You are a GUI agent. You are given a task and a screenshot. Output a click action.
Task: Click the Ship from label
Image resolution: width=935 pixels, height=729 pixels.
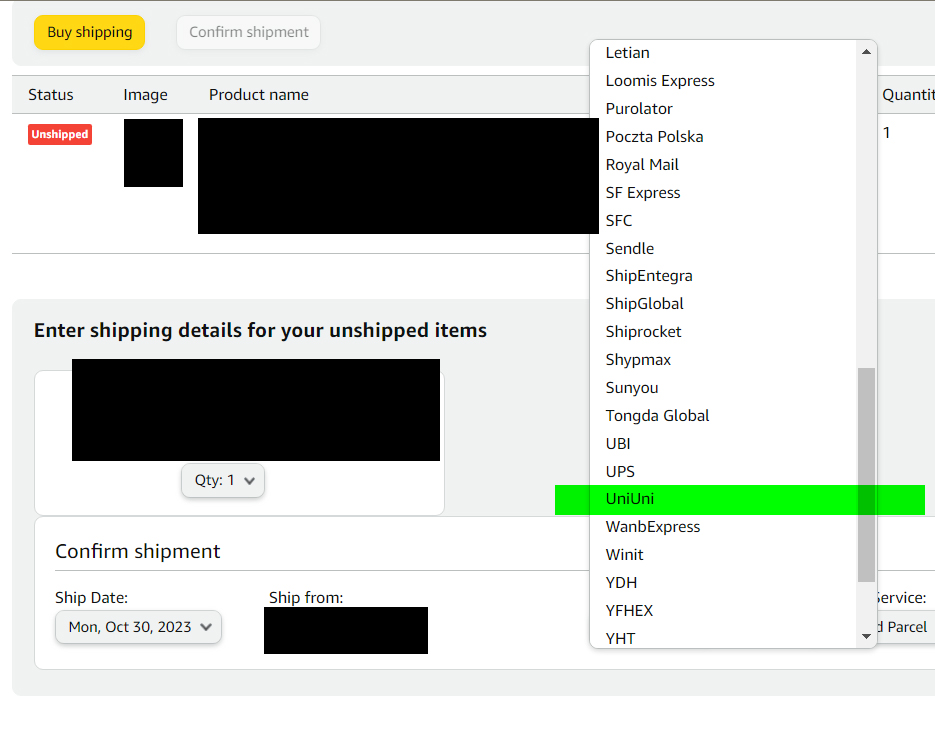306,598
